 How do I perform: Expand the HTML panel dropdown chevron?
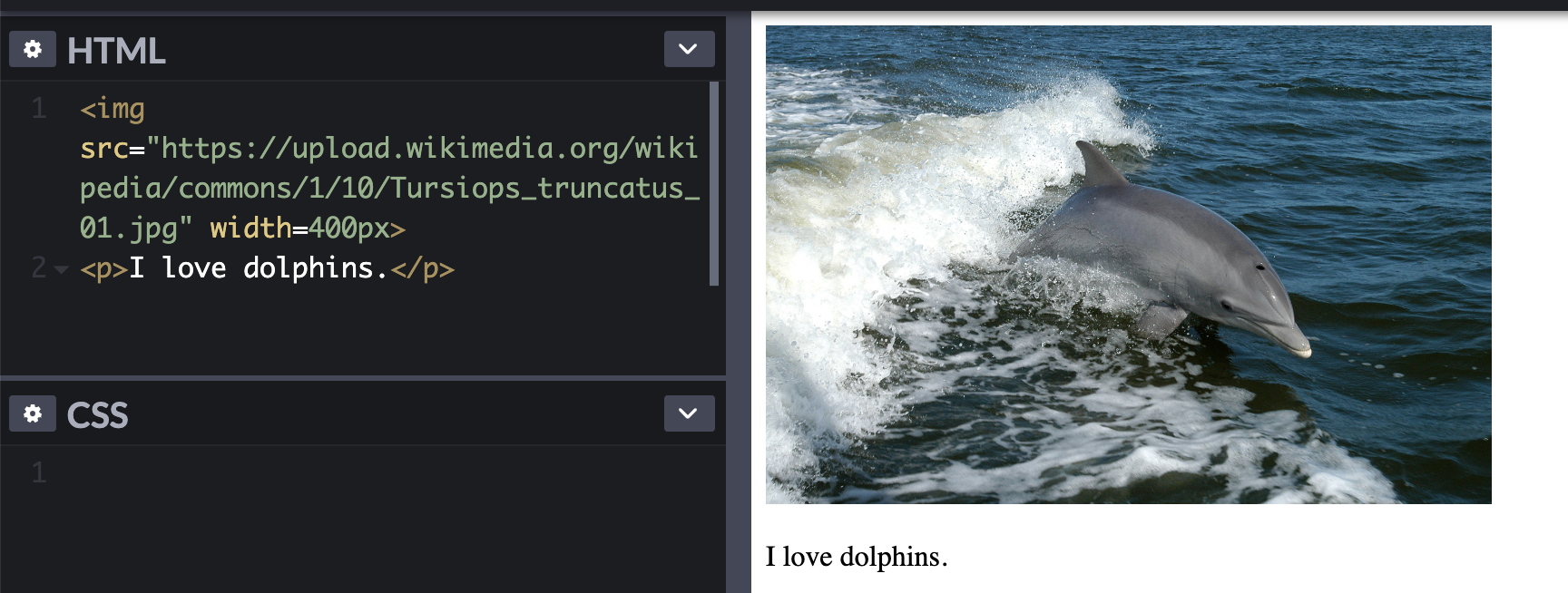689,49
